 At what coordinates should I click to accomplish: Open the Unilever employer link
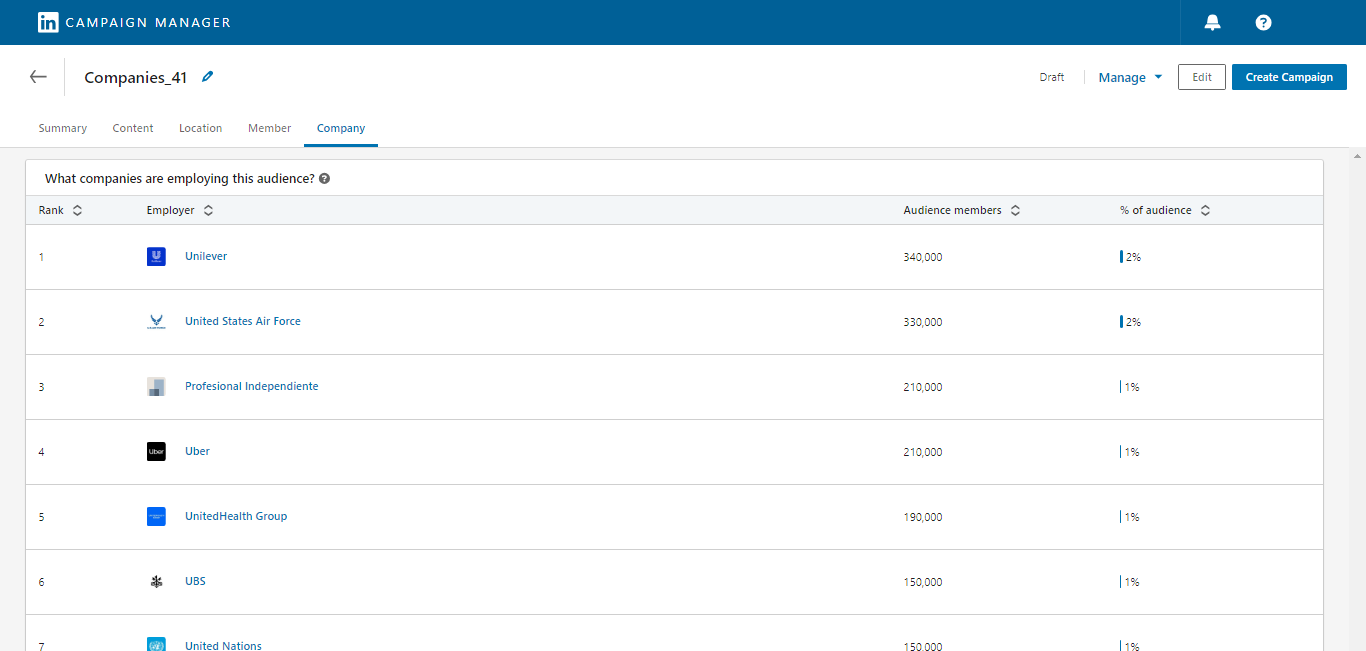(206, 256)
